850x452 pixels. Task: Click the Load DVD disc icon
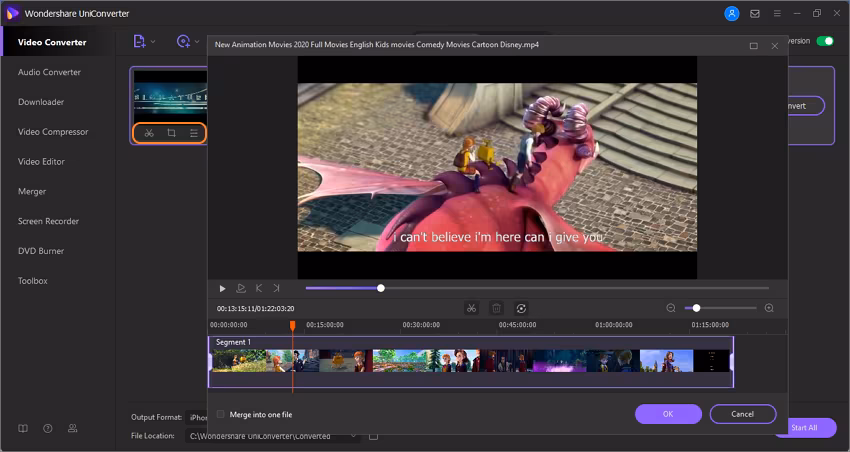[x=183, y=41]
